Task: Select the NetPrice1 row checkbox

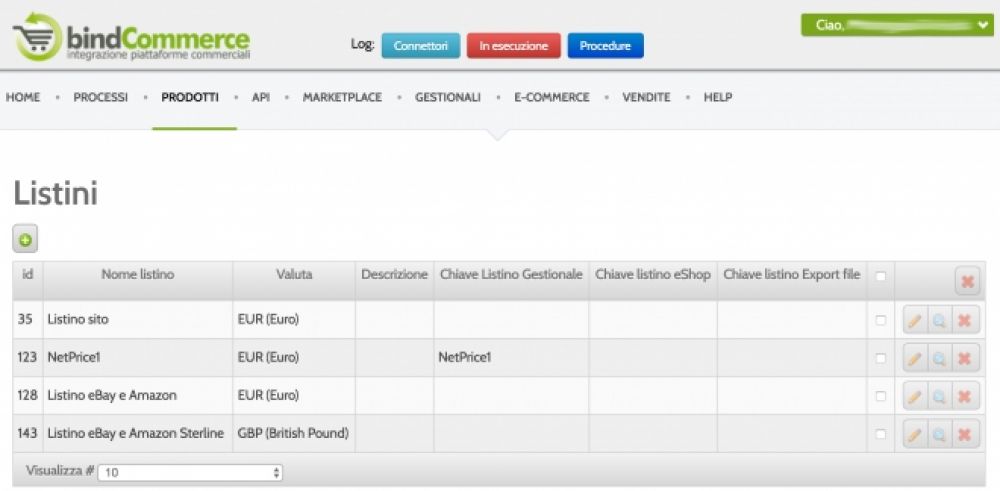Action: pos(880,358)
